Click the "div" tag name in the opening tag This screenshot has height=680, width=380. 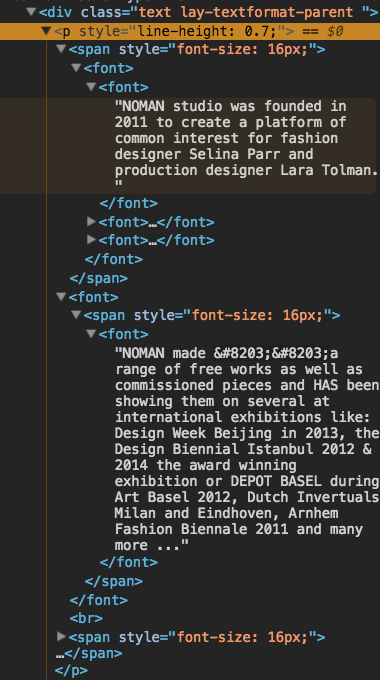(x=60, y=12)
